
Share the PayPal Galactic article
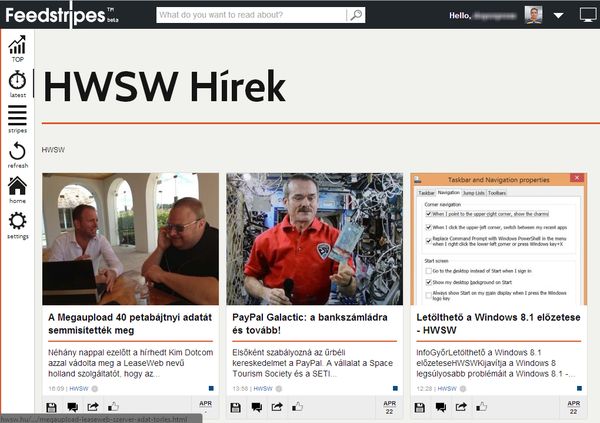coord(277,407)
